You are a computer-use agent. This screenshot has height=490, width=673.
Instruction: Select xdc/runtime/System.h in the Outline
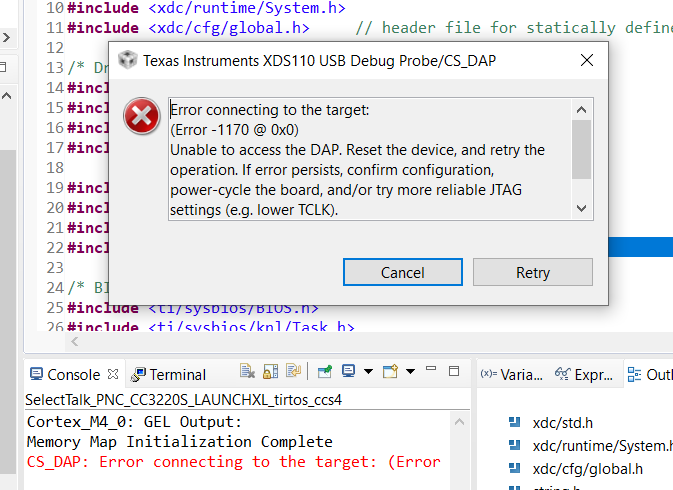pyautogui.click(x=602, y=446)
